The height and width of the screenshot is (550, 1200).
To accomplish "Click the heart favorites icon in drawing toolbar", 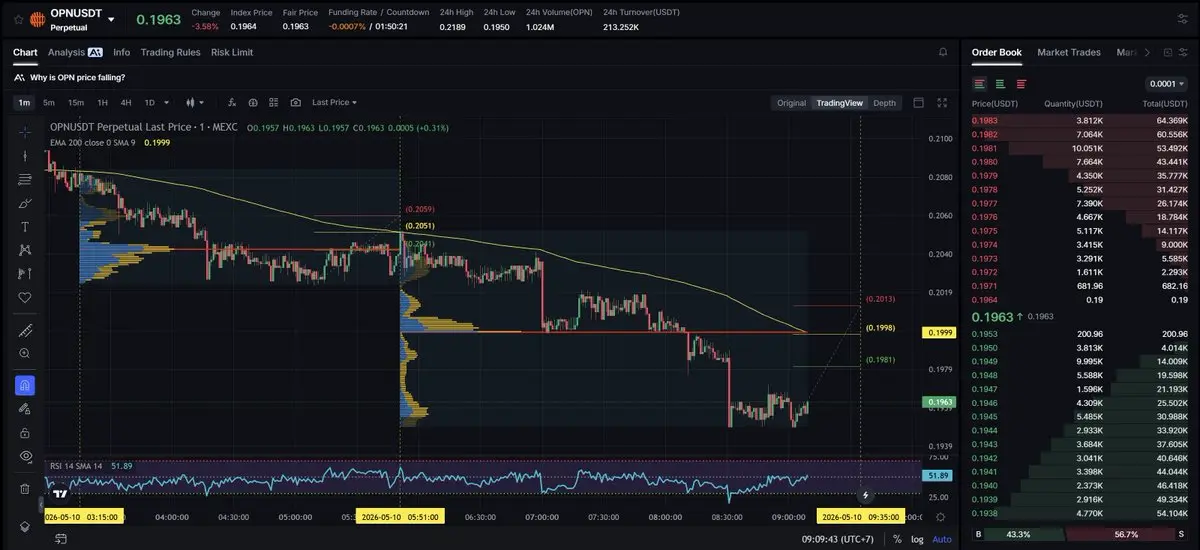I will pos(25,298).
